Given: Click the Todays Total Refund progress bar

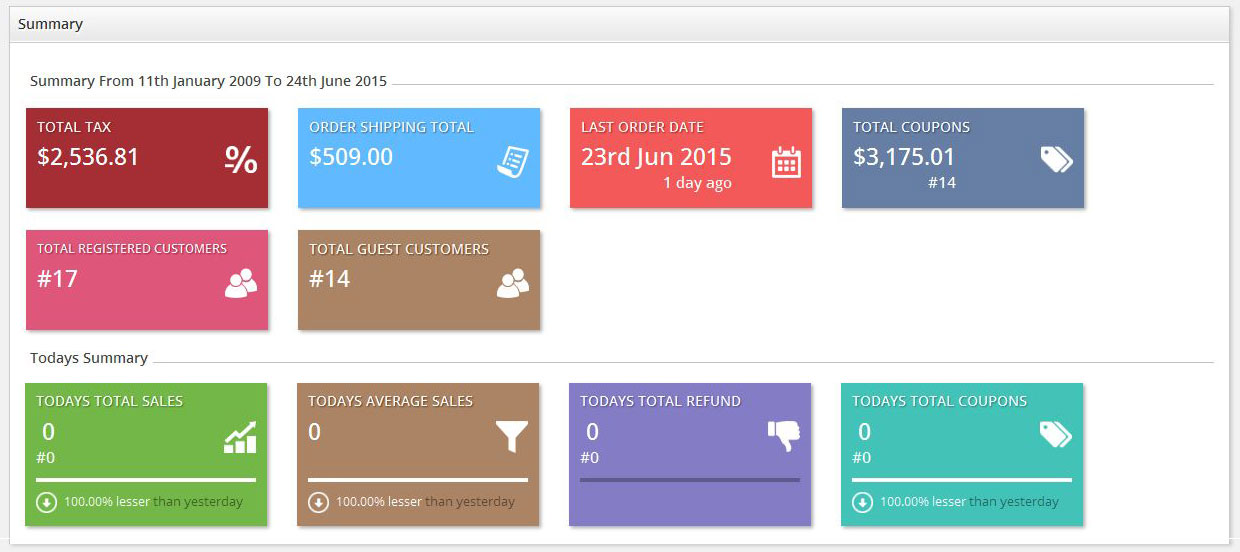Looking at the screenshot, I should pyautogui.click(x=690, y=480).
